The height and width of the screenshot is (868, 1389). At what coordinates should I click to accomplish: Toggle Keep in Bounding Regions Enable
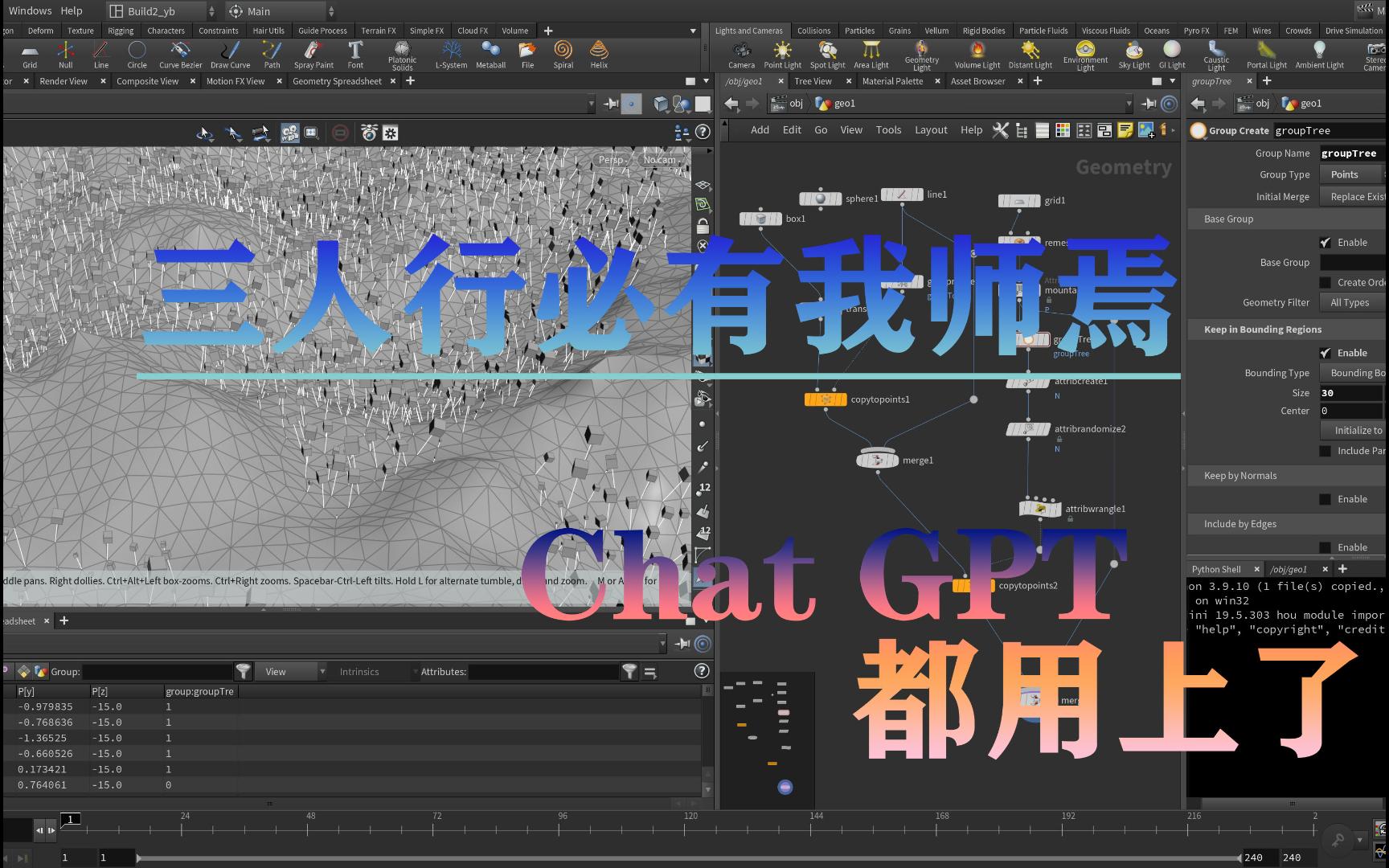[1325, 353]
